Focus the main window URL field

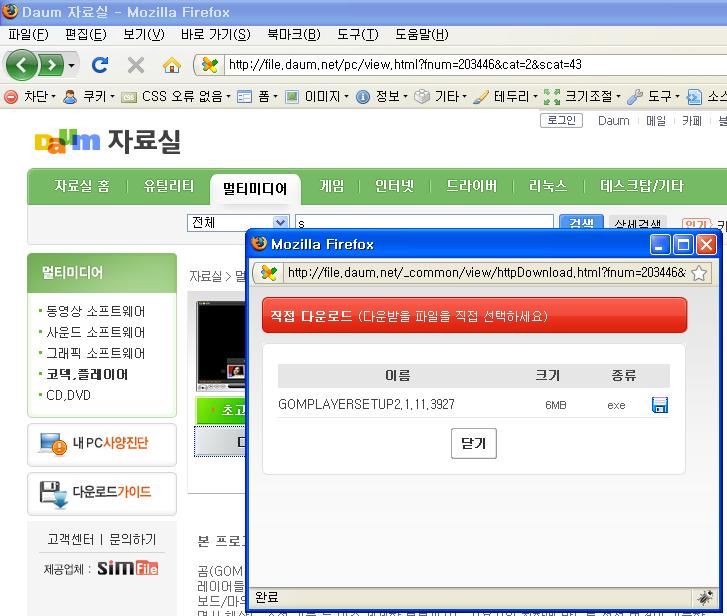(x=475, y=65)
